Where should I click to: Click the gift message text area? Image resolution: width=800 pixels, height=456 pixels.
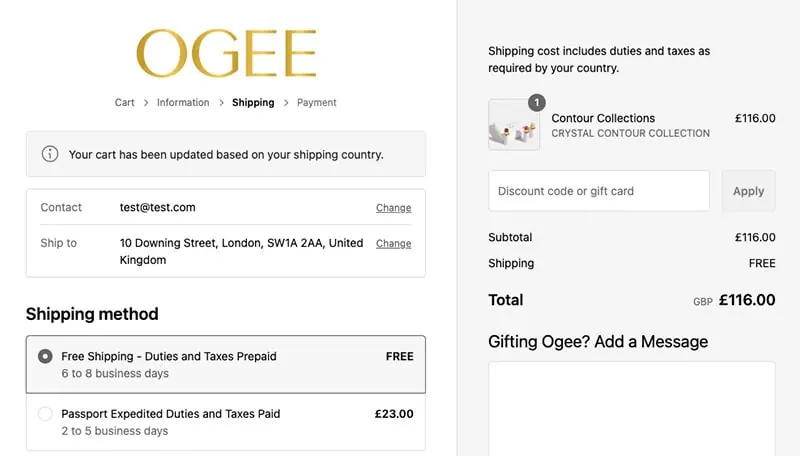(632, 409)
